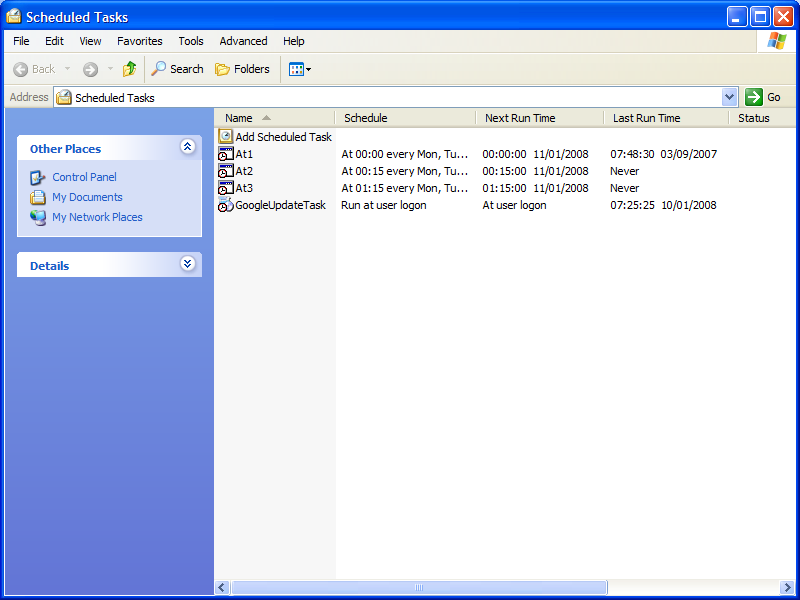Click the horizontal scrollbar right arrow
The image size is (800, 600).
789,588
